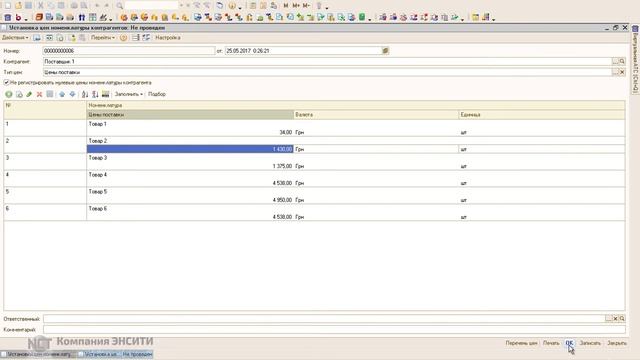This screenshot has width=640, height=360.
Task: Open selection ellipsis button in Ответственный field
Action: (609, 318)
